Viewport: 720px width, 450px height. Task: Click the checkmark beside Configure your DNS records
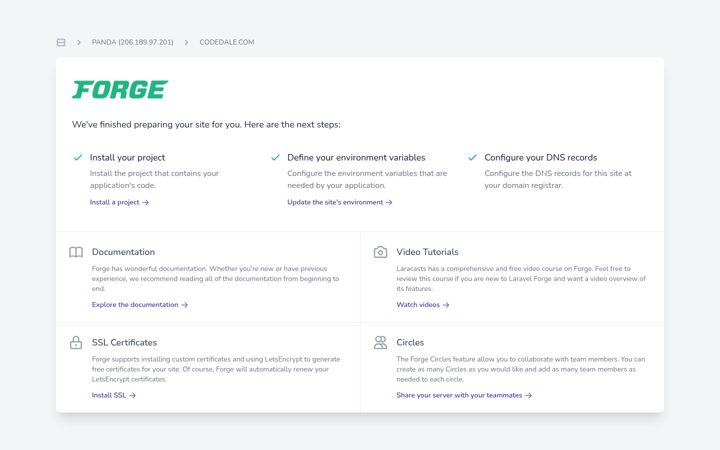click(x=472, y=158)
